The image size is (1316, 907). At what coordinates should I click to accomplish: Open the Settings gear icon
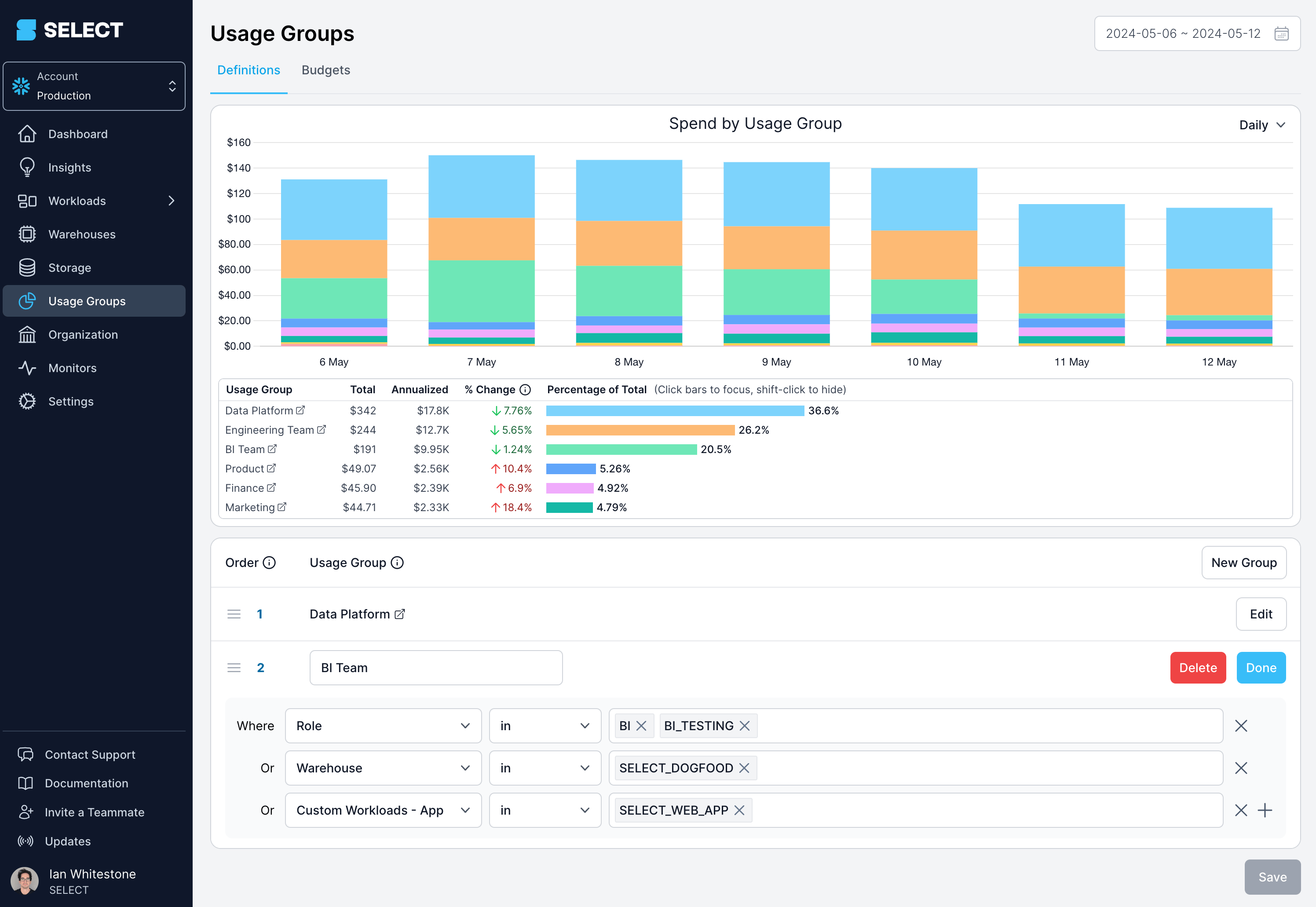pyautogui.click(x=27, y=401)
